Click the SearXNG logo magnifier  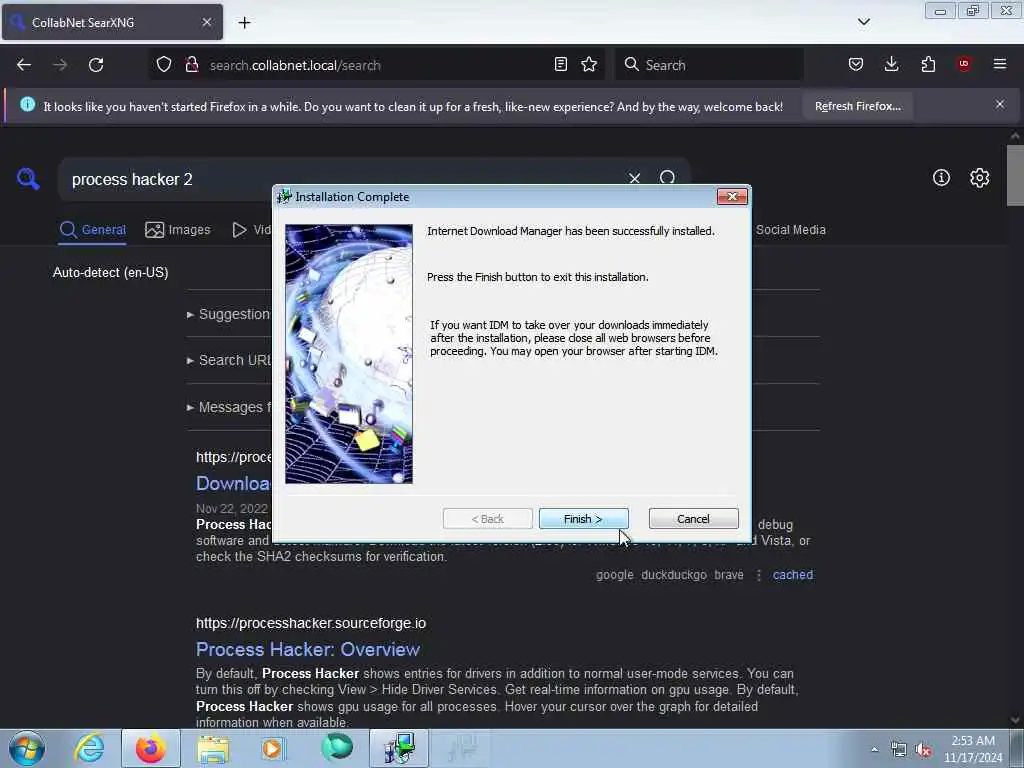coord(28,178)
